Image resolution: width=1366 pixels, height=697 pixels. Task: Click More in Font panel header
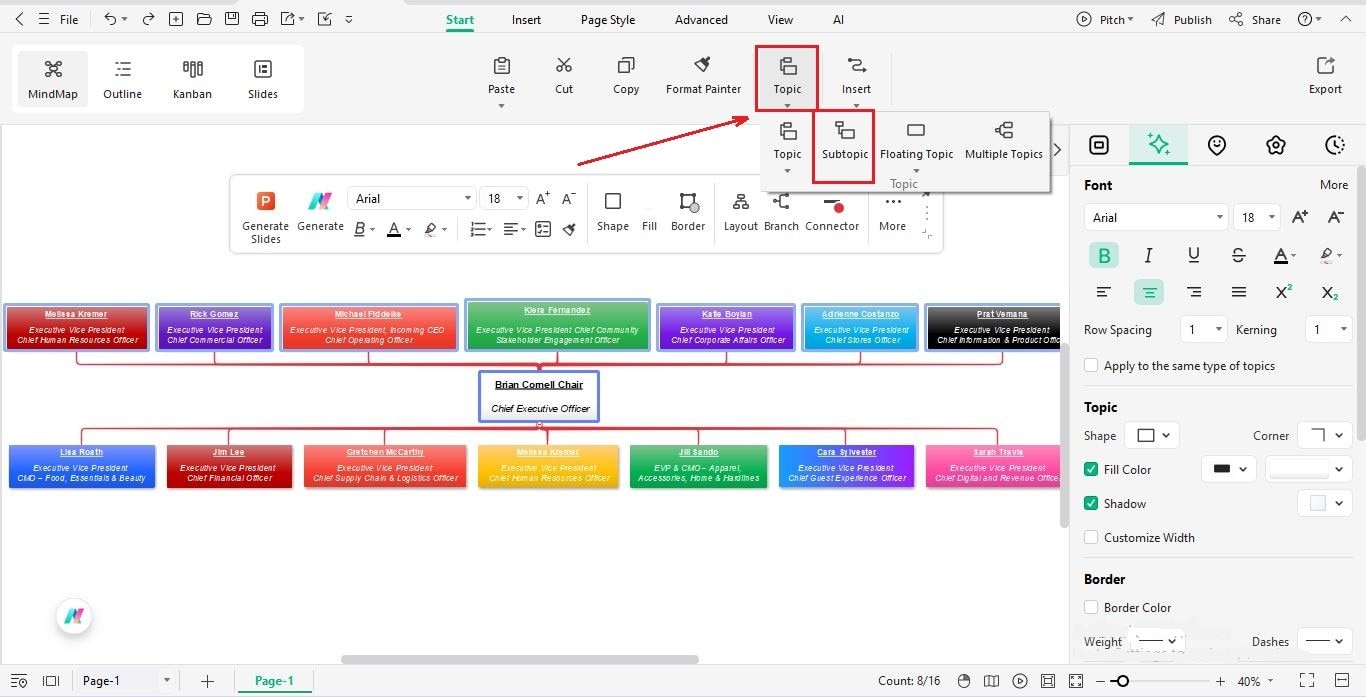(1333, 185)
